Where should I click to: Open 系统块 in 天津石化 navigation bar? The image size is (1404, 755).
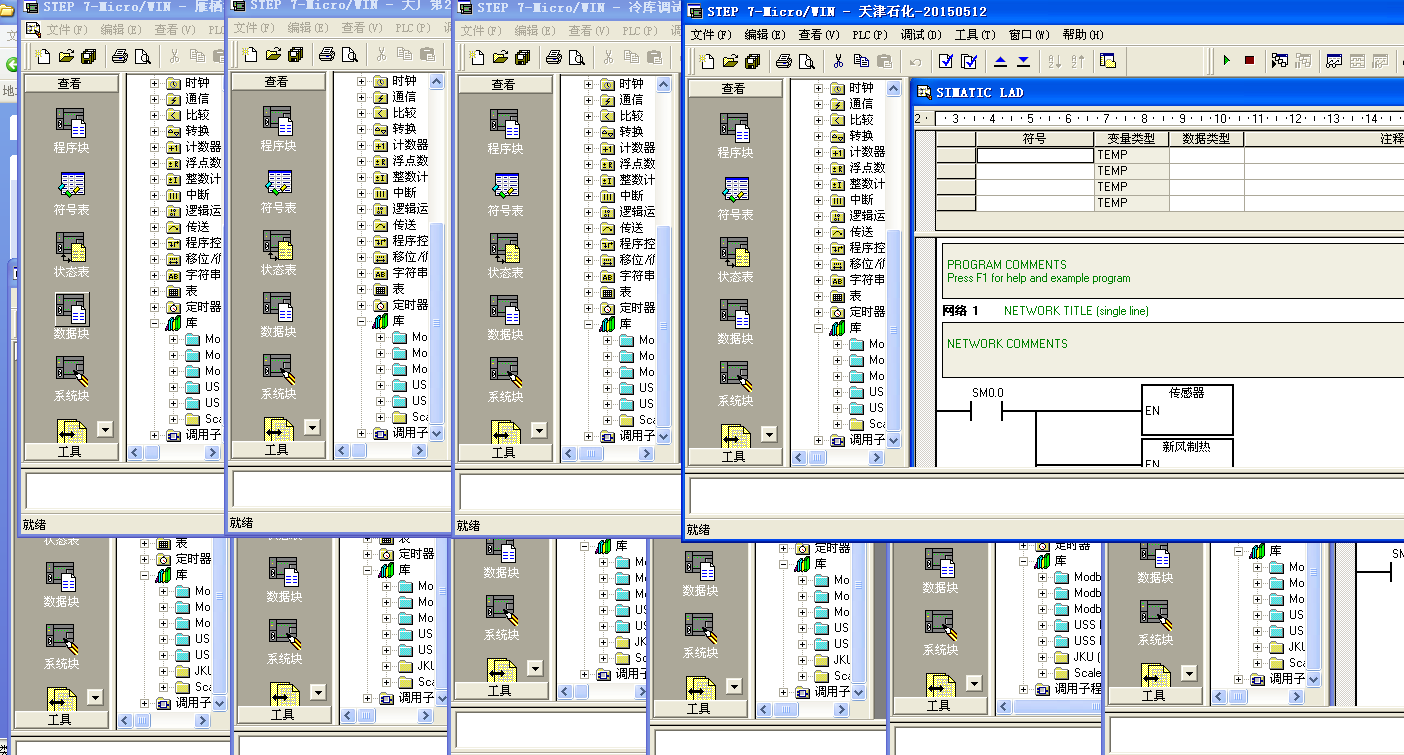pos(735,384)
